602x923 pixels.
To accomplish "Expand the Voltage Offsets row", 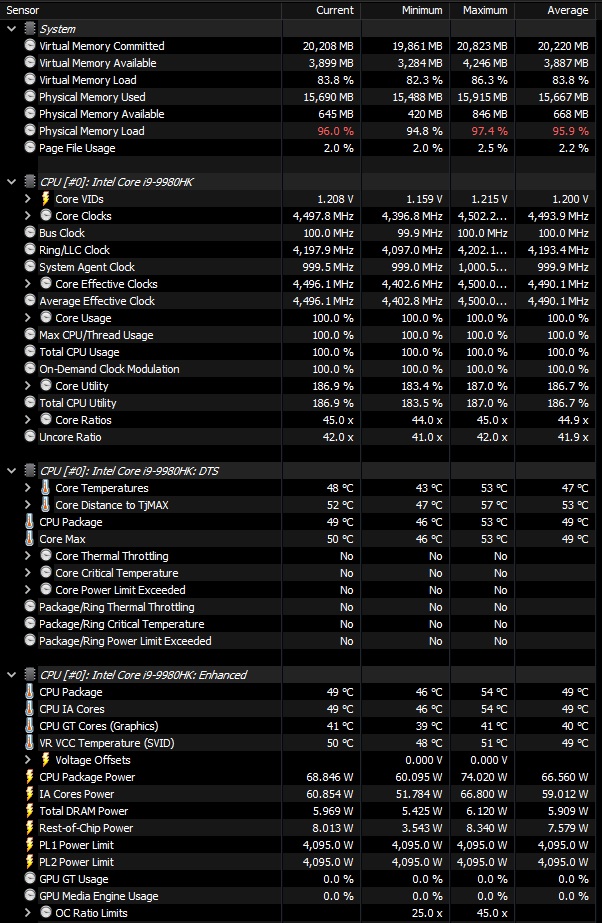I will coord(28,760).
